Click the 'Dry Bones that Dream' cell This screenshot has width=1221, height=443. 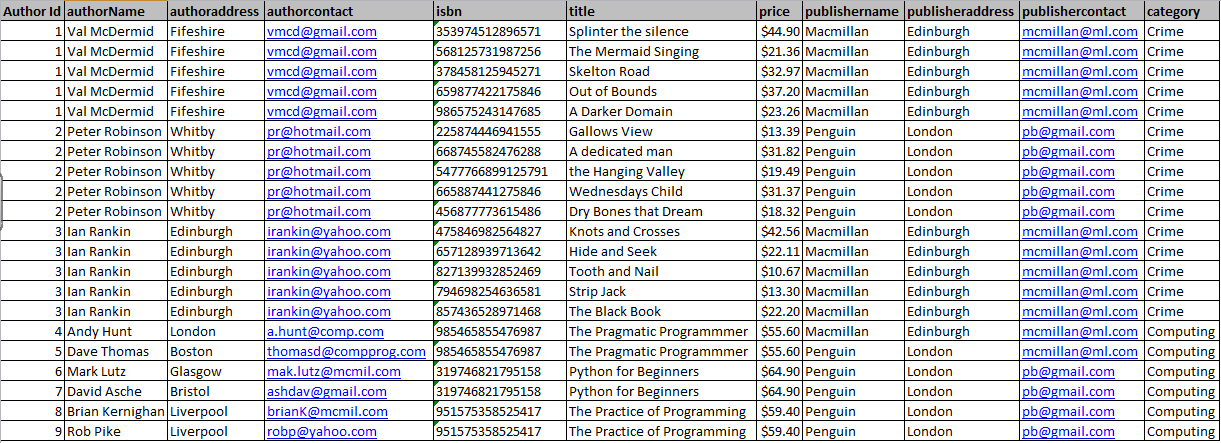point(661,211)
